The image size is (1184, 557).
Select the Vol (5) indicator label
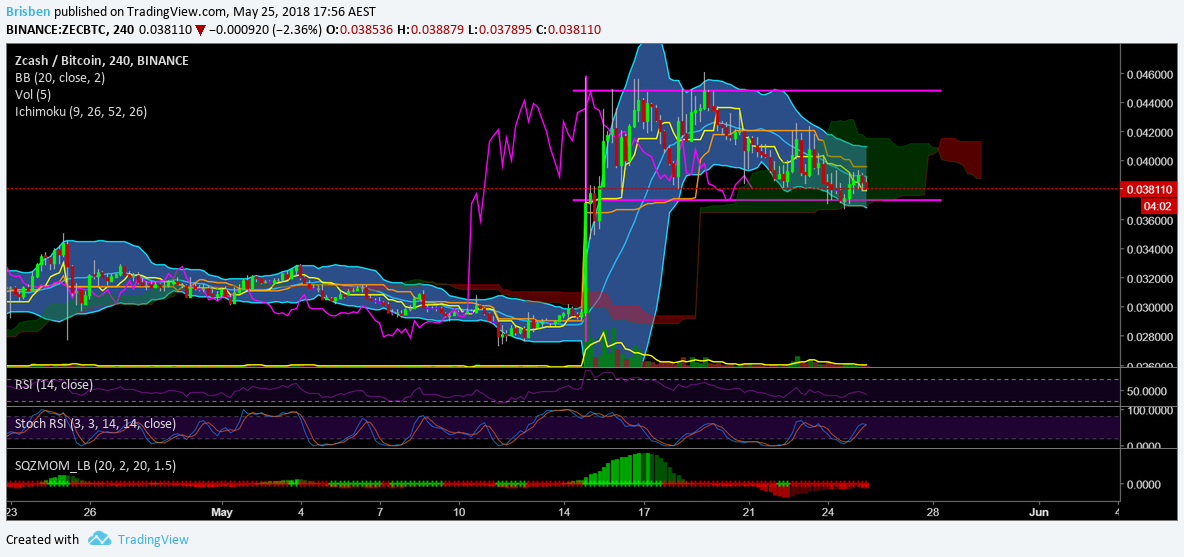tap(34, 94)
